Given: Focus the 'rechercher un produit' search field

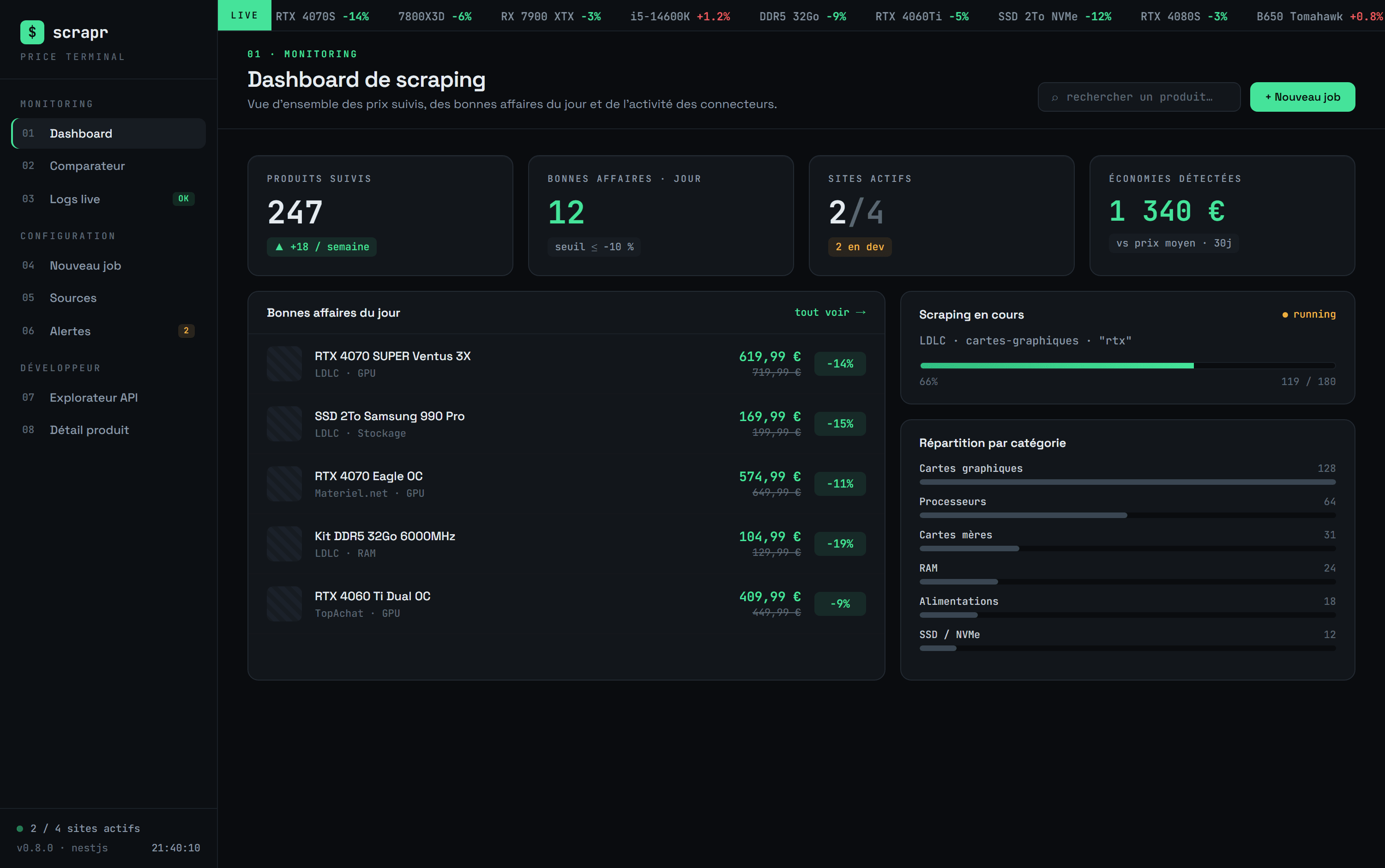Looking at the screenshot, I should tap(1139, 97).
